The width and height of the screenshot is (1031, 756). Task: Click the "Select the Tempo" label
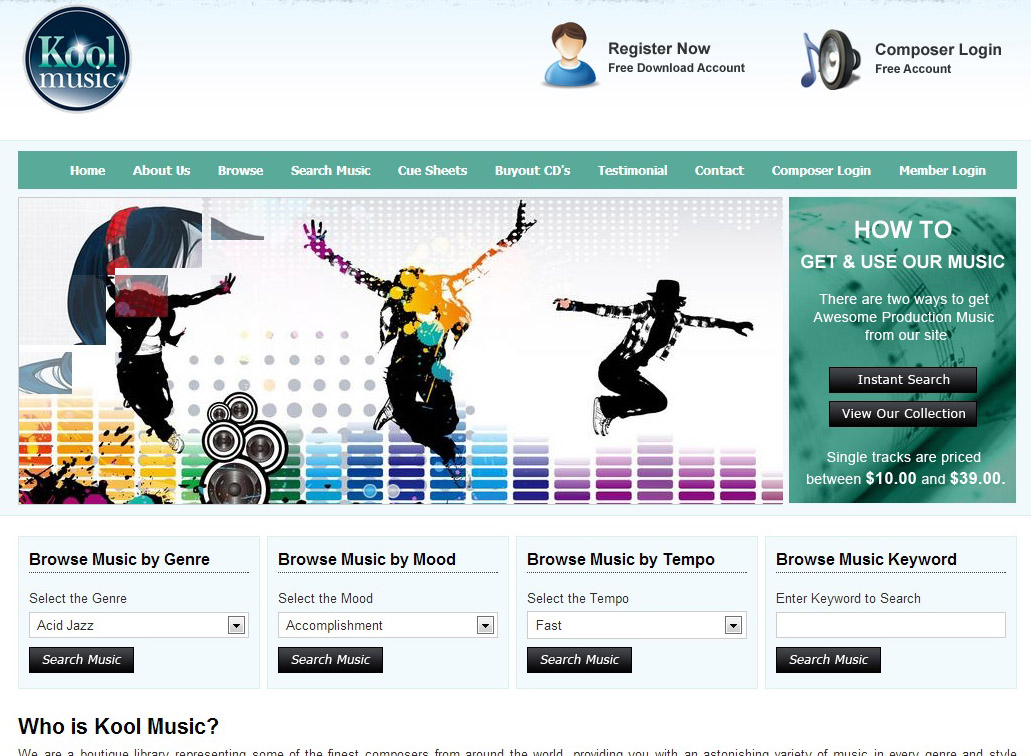(578, 598)
